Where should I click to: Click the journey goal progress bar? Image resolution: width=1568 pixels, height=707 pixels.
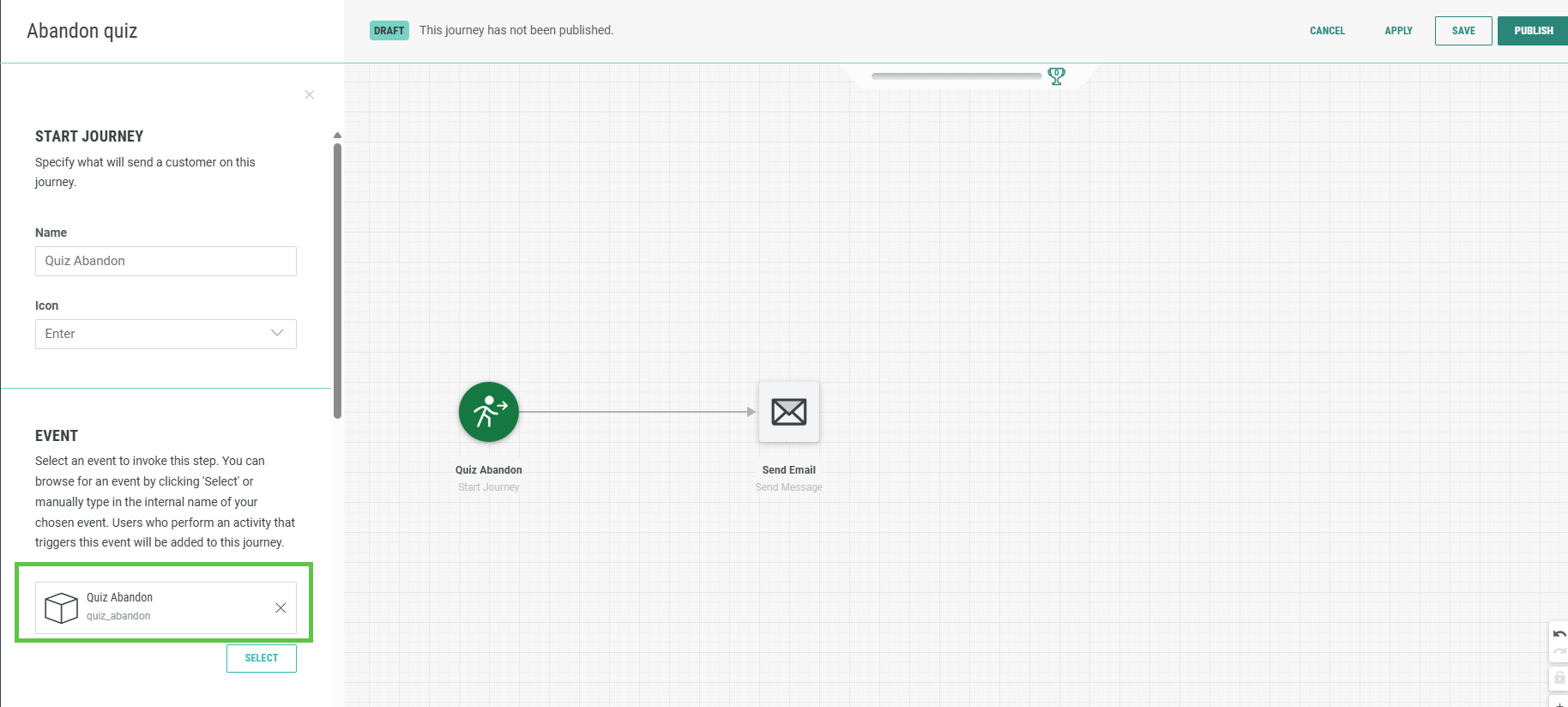coord(956,76)
